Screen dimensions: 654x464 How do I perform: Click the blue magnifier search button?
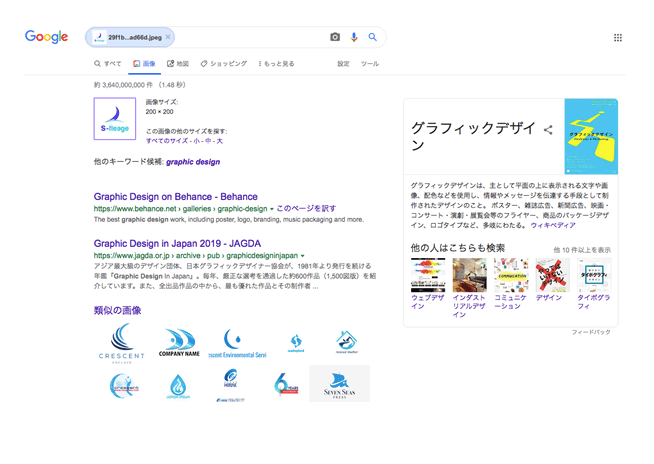372,37
